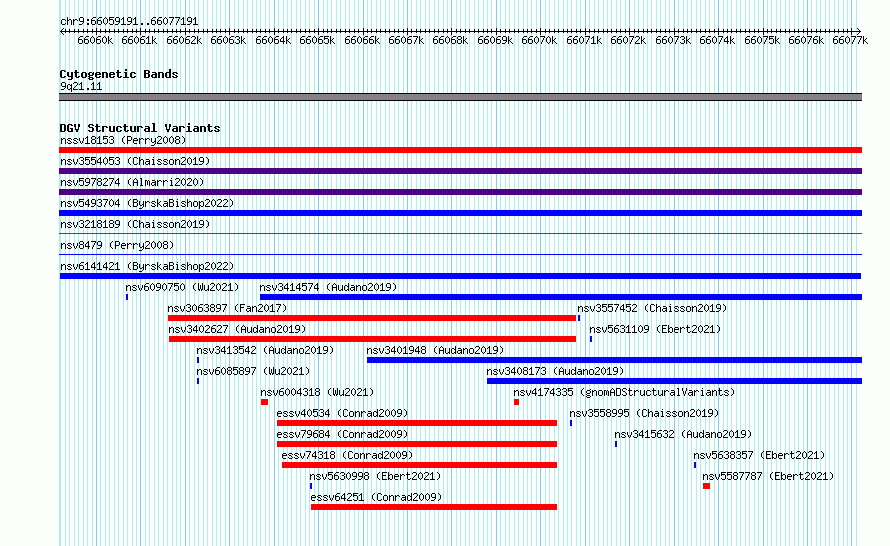Click the 9q21.11 band label

(81, 86)
